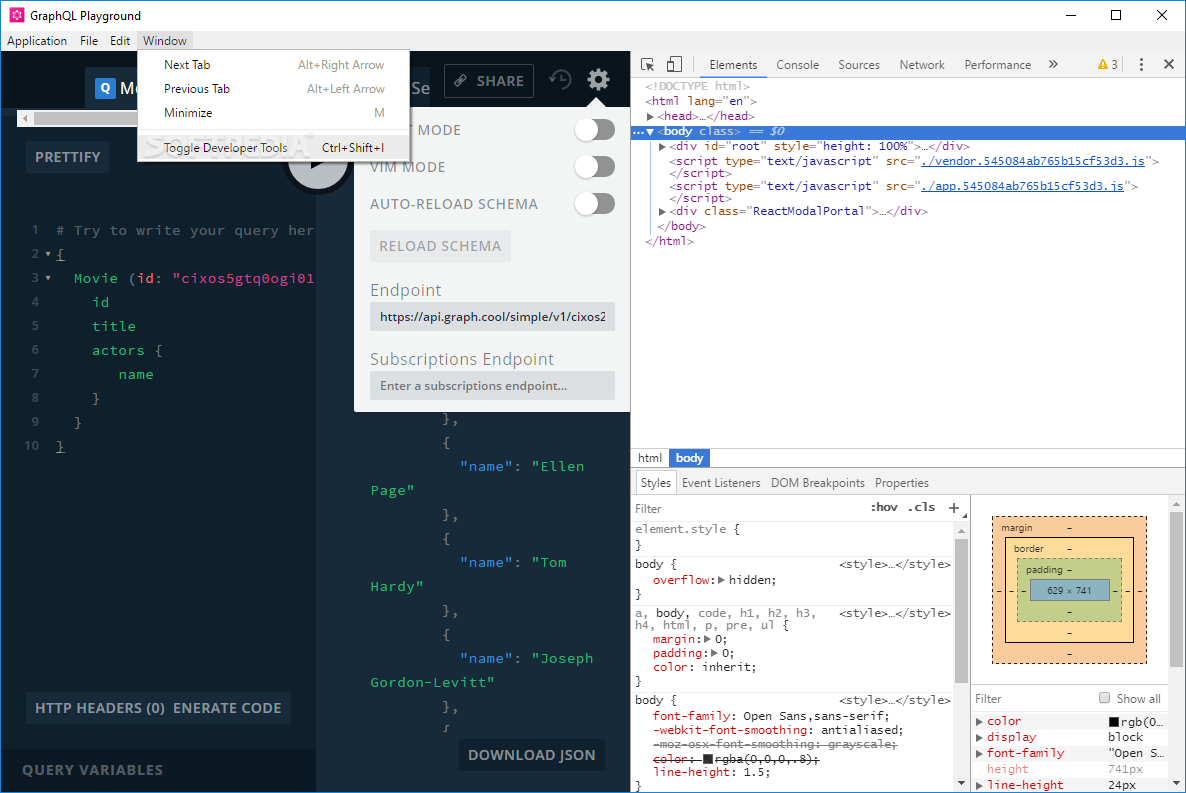This screenshot has width=1186, height=793.
Task: Select Toggle Developer Tools entry
Action: point(274,148)
